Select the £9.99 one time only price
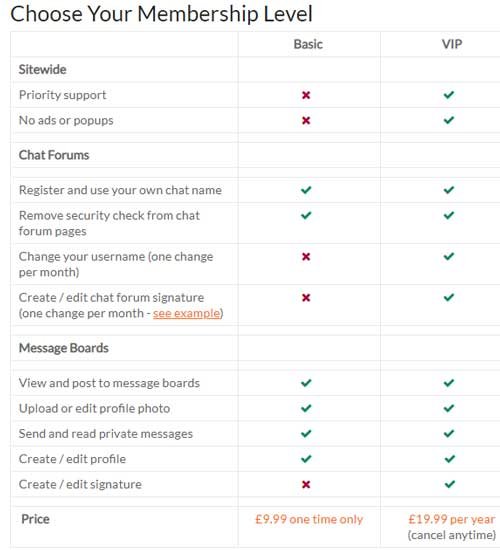Image resolution: width=500 pixels, height=550 pixels. pos(309,519)
